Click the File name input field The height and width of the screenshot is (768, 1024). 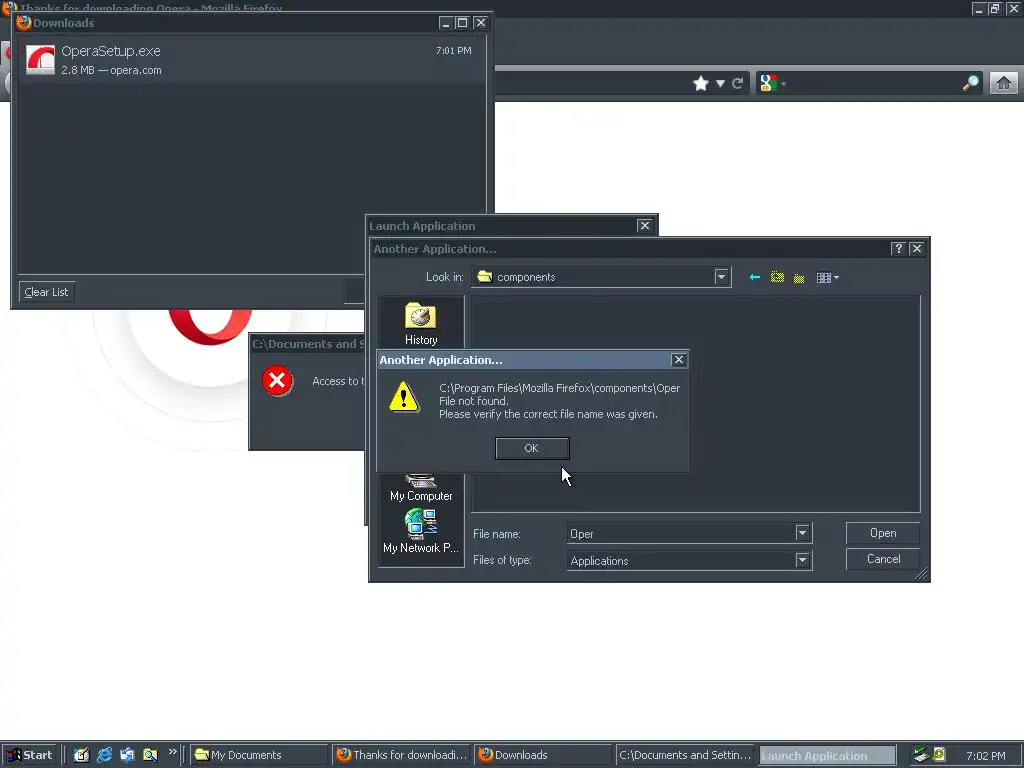point(681,534)
